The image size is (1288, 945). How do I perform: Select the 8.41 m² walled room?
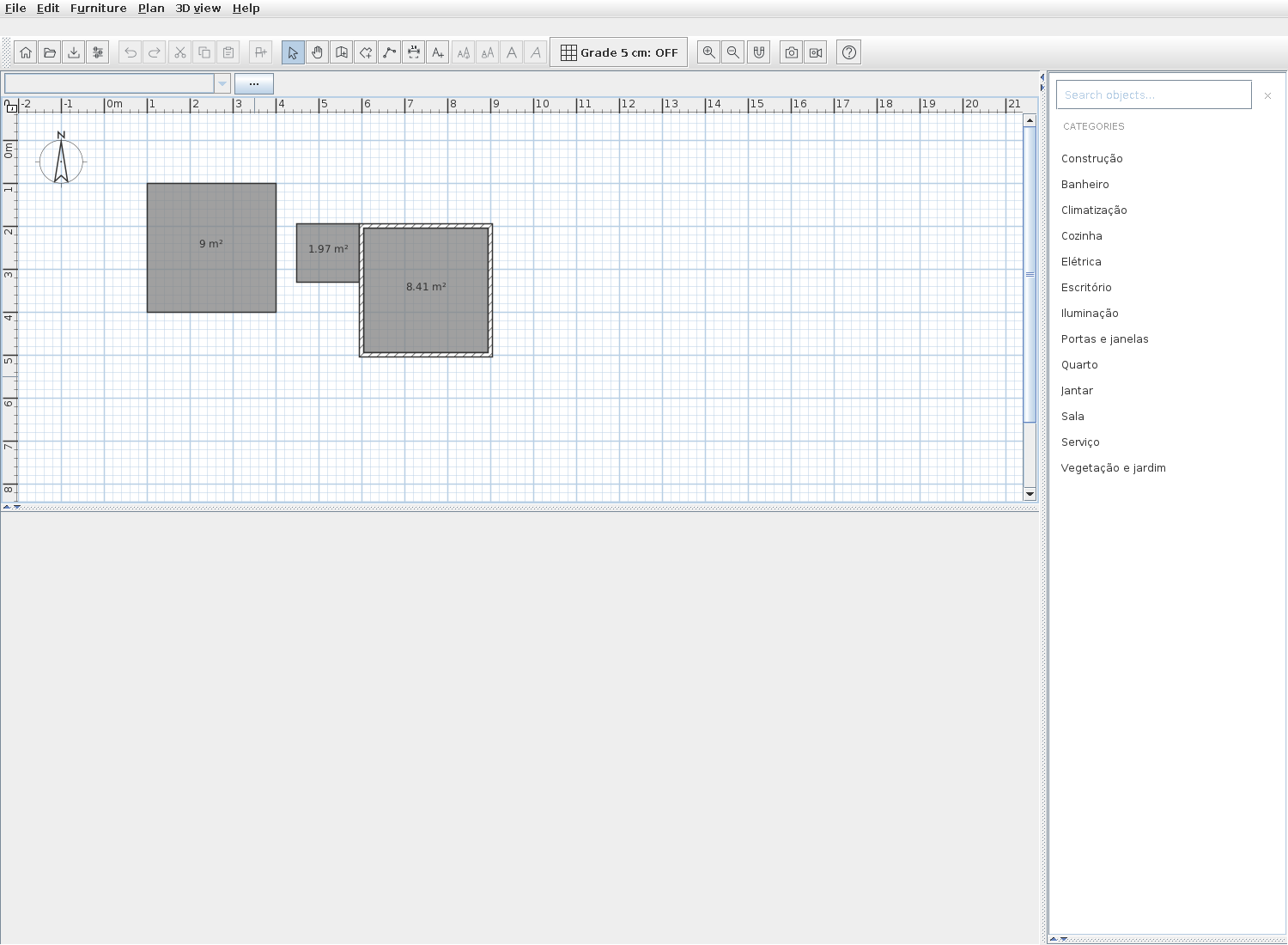426,290
